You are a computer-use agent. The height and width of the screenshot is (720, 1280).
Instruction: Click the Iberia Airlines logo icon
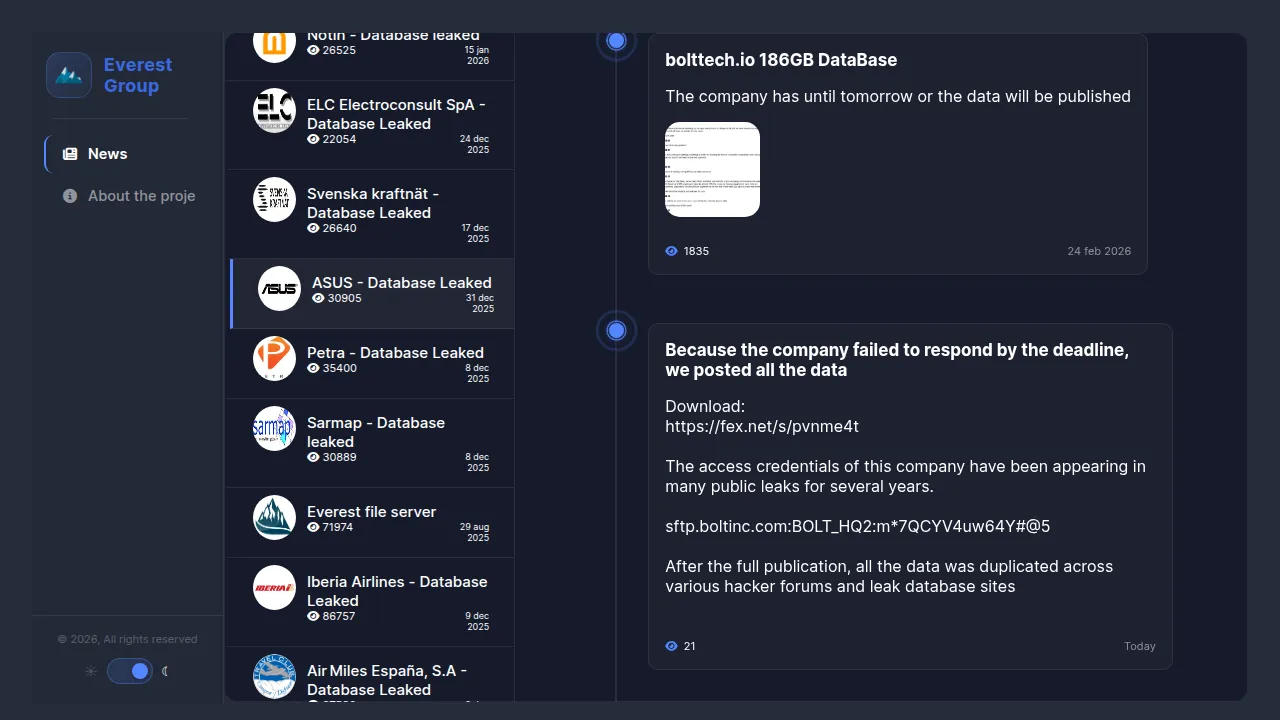(274, 587)
